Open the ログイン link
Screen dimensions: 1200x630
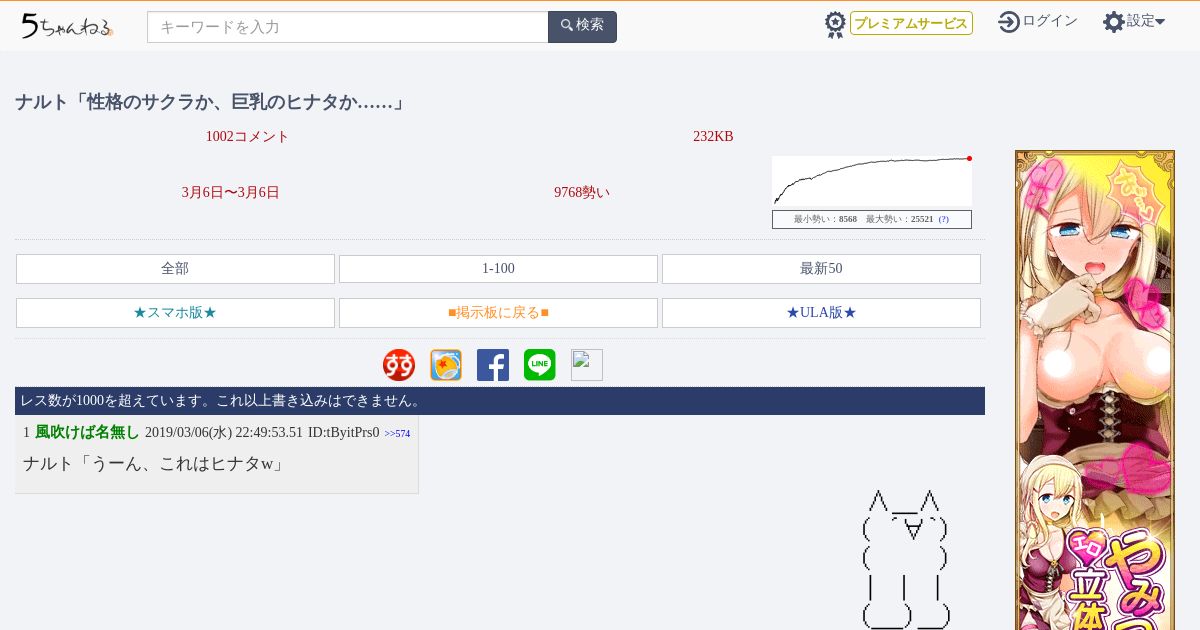(1050, 21)
